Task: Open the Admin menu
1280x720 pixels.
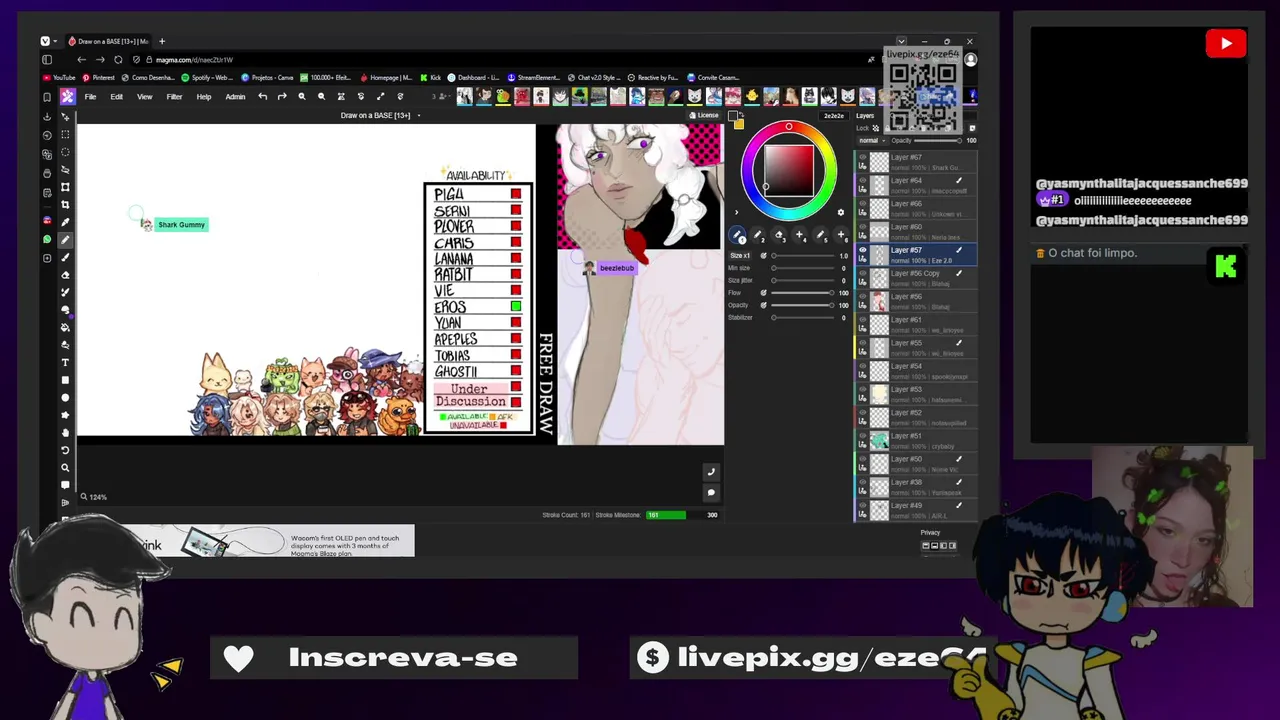Action: [x=235, y=97]
